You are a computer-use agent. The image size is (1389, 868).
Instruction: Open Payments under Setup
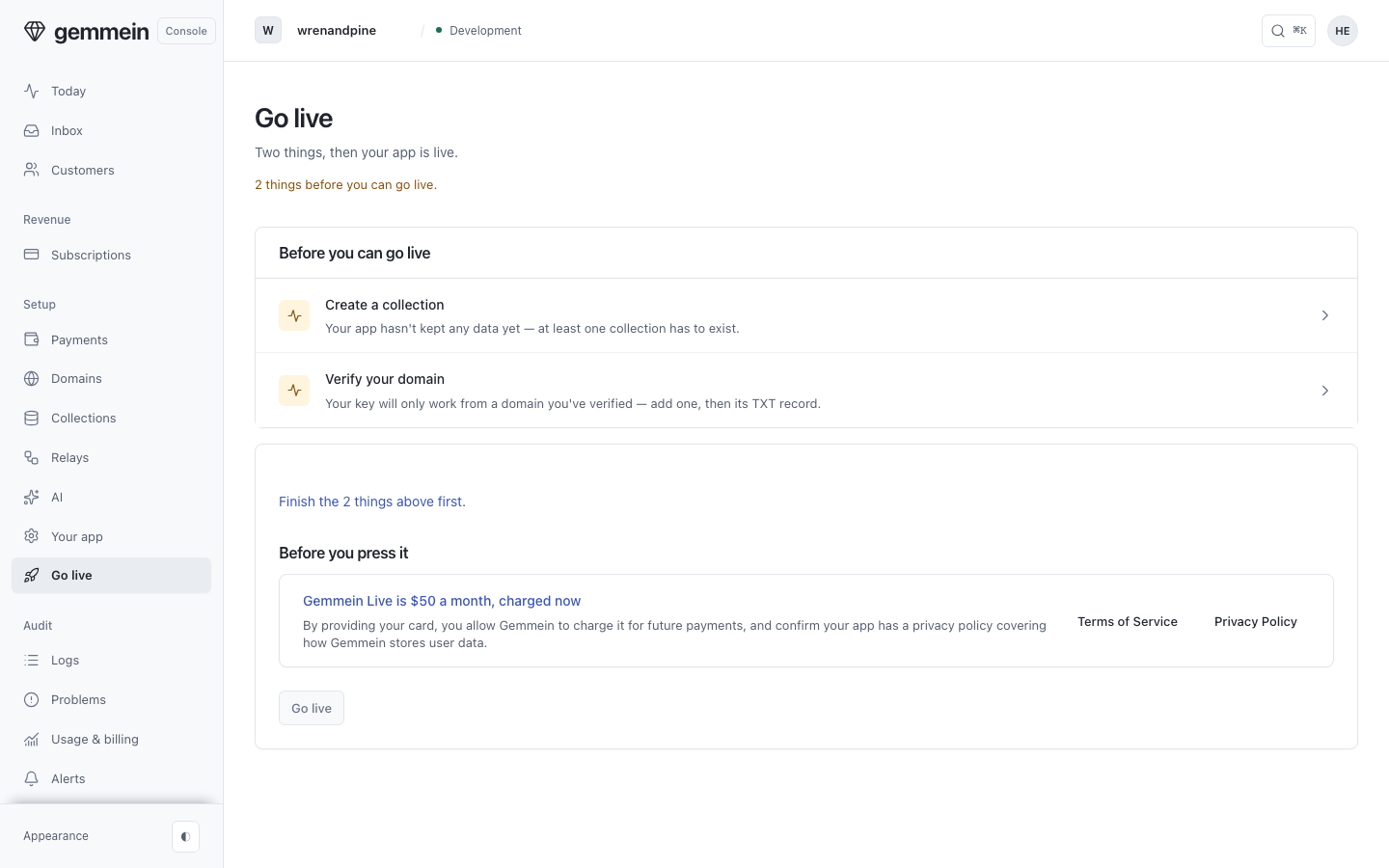coord(111,339)
